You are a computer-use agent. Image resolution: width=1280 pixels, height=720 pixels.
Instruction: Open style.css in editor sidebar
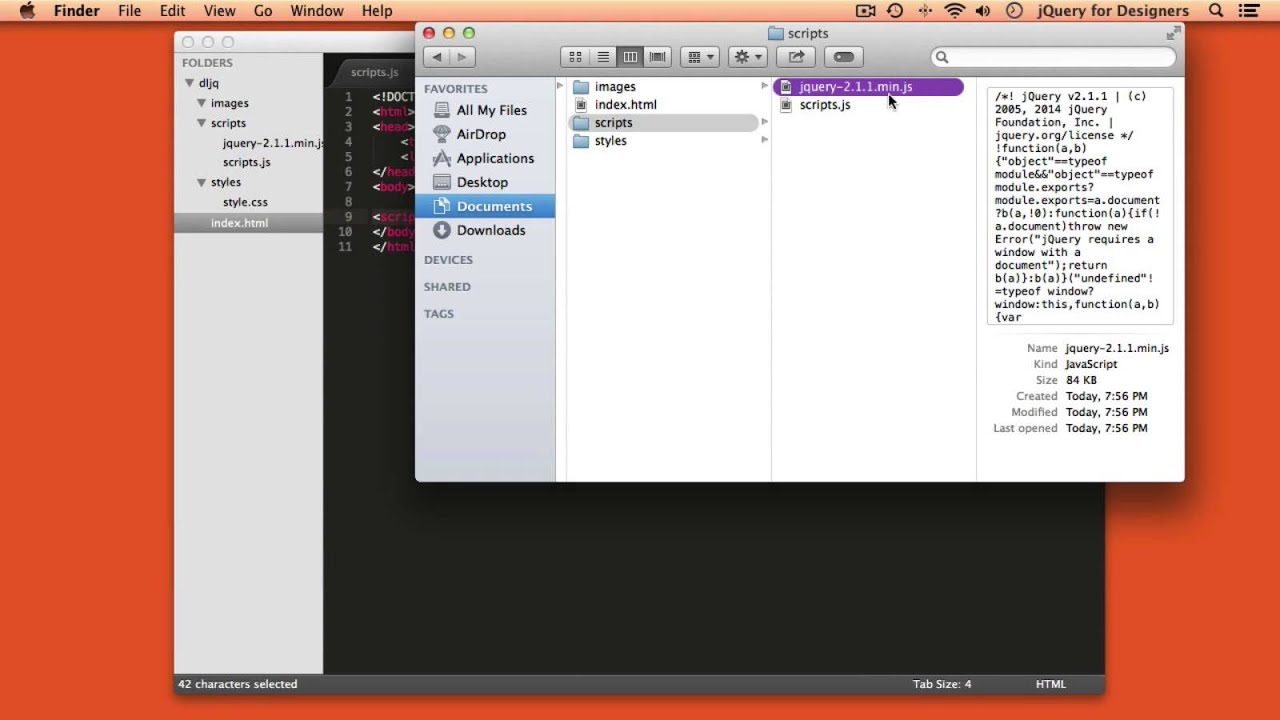(x=245, y=202)
